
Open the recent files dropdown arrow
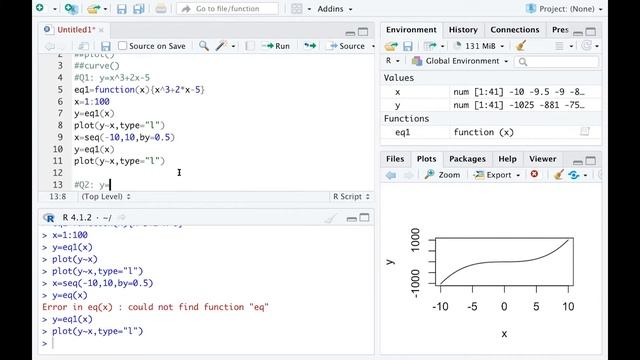click(x=105, y=9)
